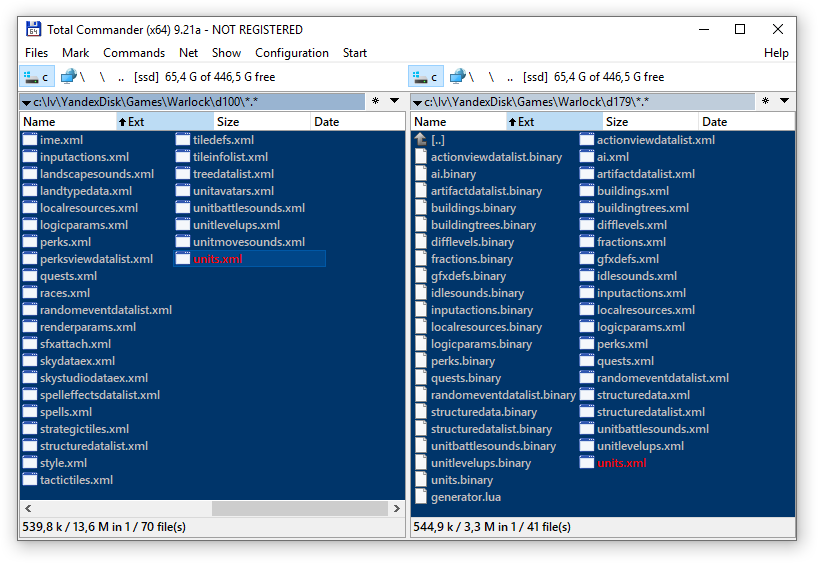This screenshot has width=818, height=563.
Task: Click icon of difflevels.xml file
Action: pos(587,225)
